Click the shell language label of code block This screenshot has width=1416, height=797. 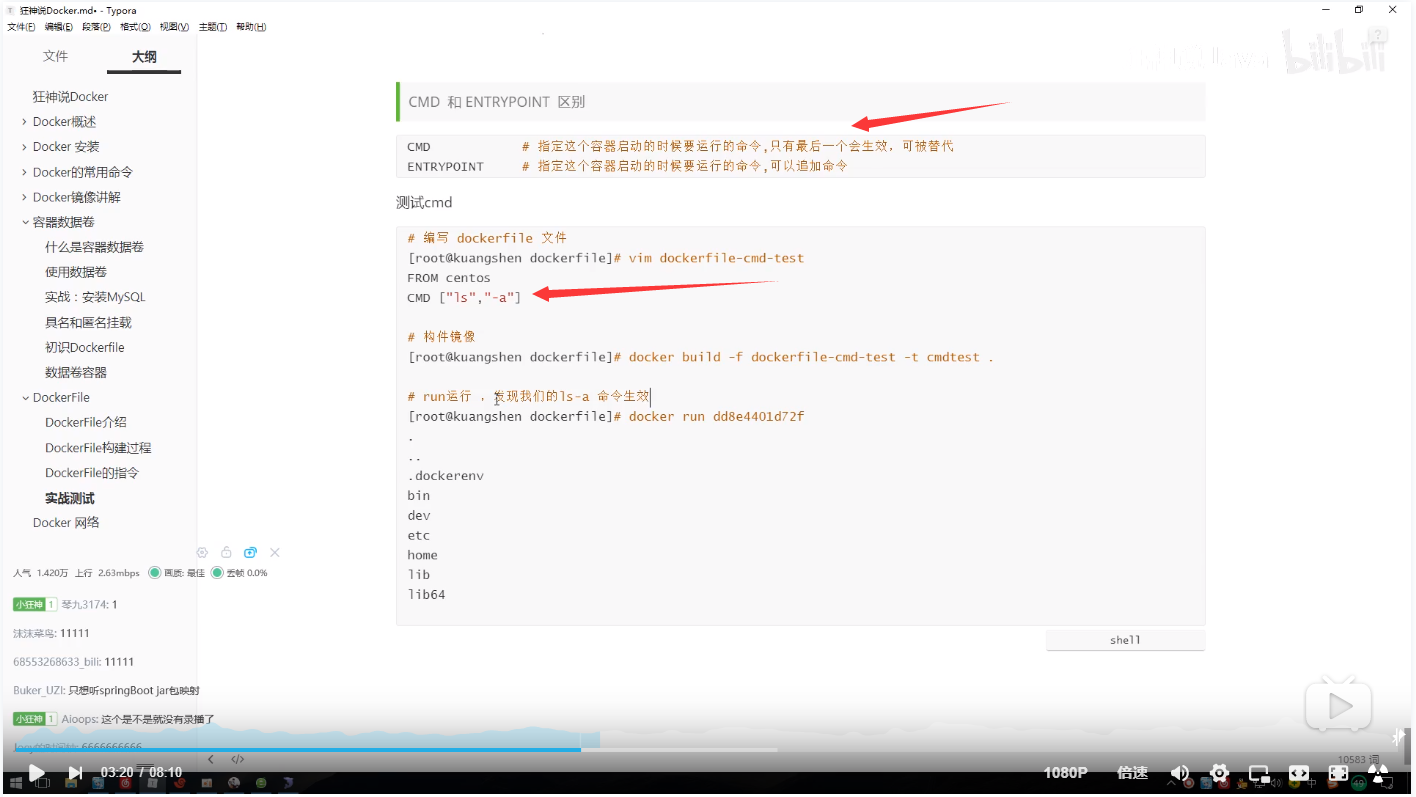click(1125, 640)
